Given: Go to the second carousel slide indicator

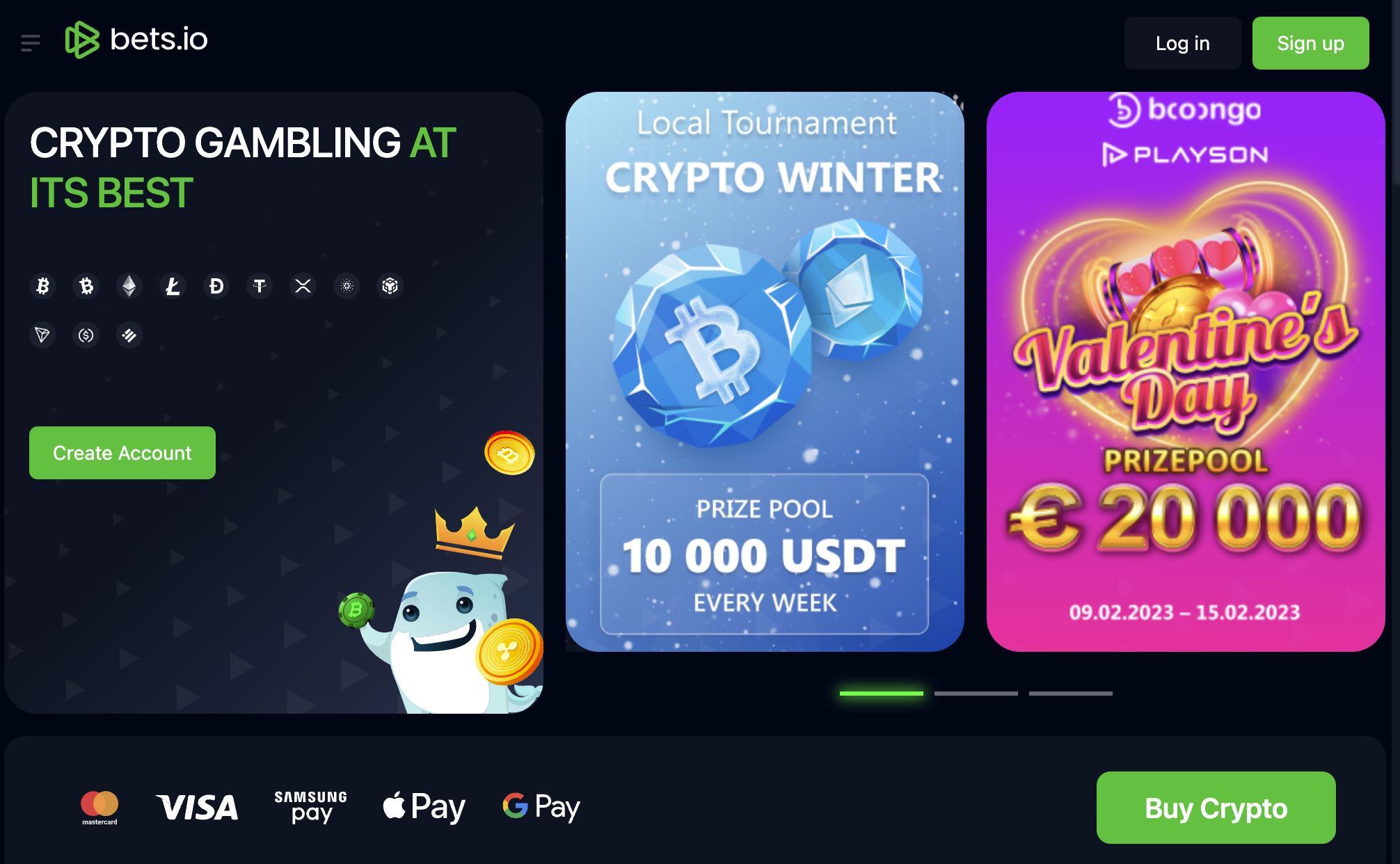Looking at the screenshot, I should [976, 694].
